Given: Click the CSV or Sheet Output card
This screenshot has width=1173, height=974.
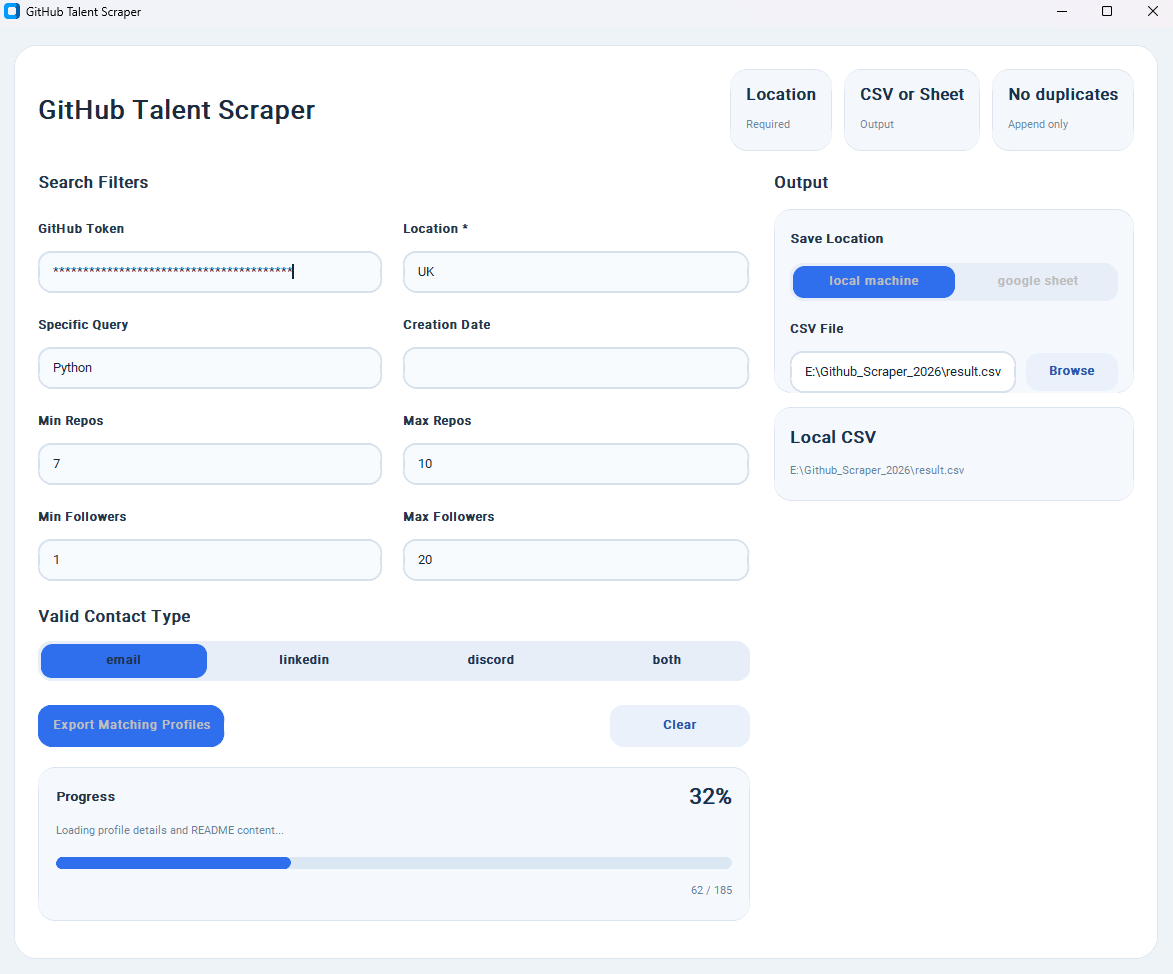Looking at the screenshot, I should (x=911, y=110).
